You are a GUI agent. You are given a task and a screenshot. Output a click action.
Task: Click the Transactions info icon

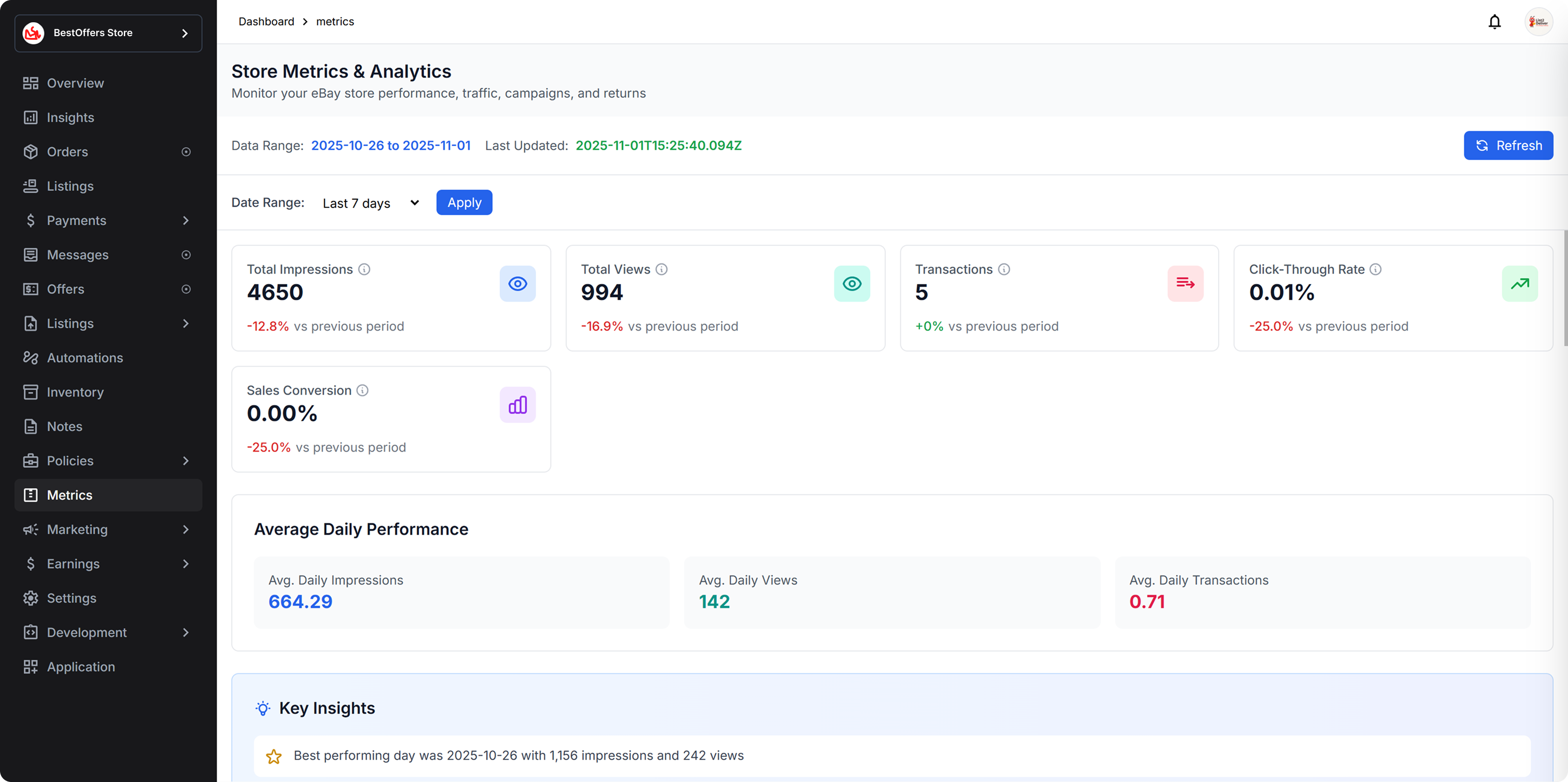tap(1004, 269)
